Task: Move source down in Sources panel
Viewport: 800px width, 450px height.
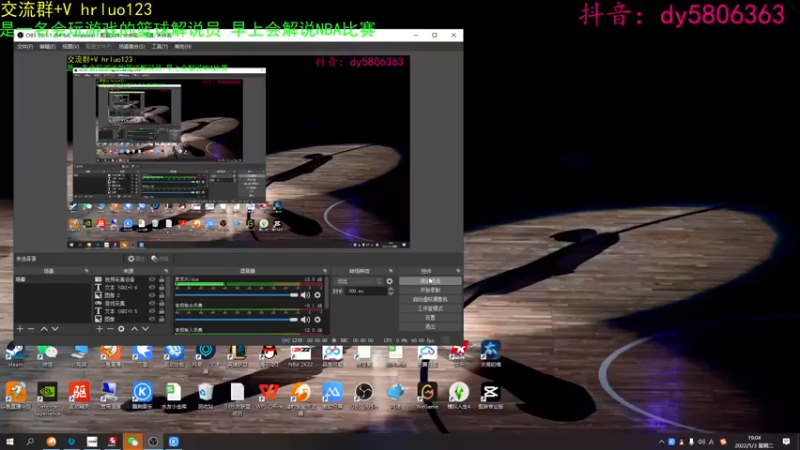Action: 145,329
